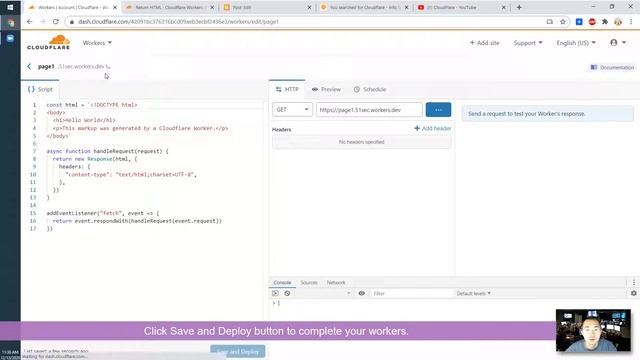
Task: Bookmark this page with the star icon
Action: pos(563,22)
